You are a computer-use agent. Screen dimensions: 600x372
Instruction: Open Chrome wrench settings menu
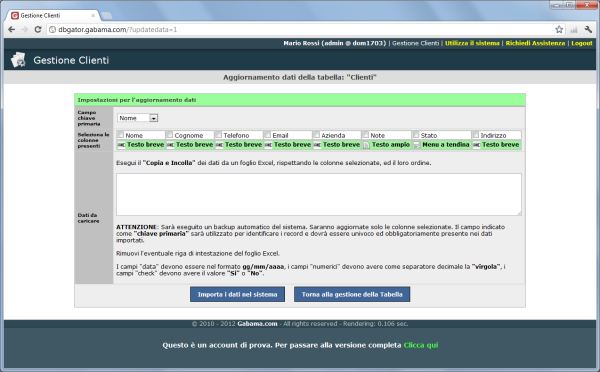[x=588, y=29]
